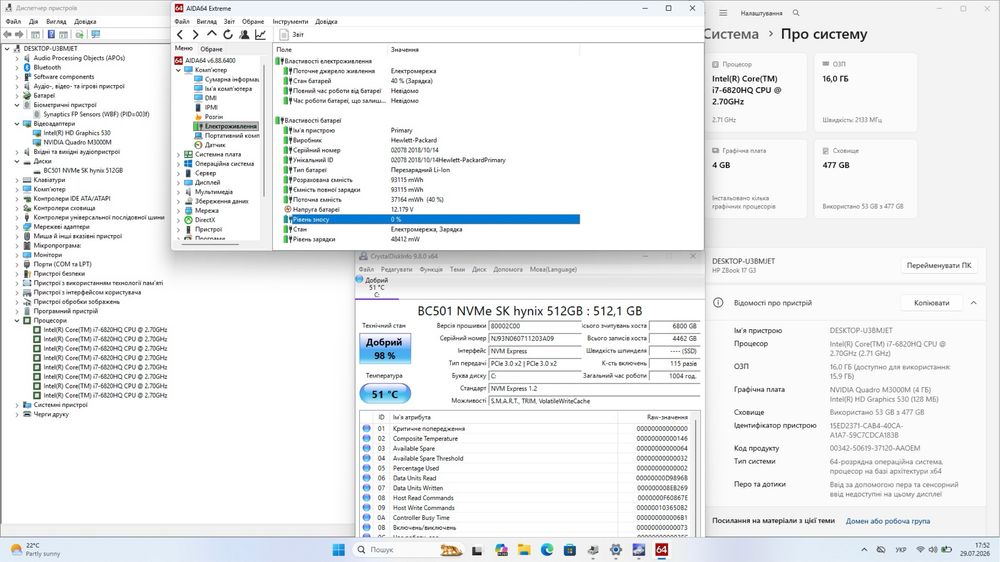
Task: Go up one level in AIDA64
Action: click(x=212, y=34)
